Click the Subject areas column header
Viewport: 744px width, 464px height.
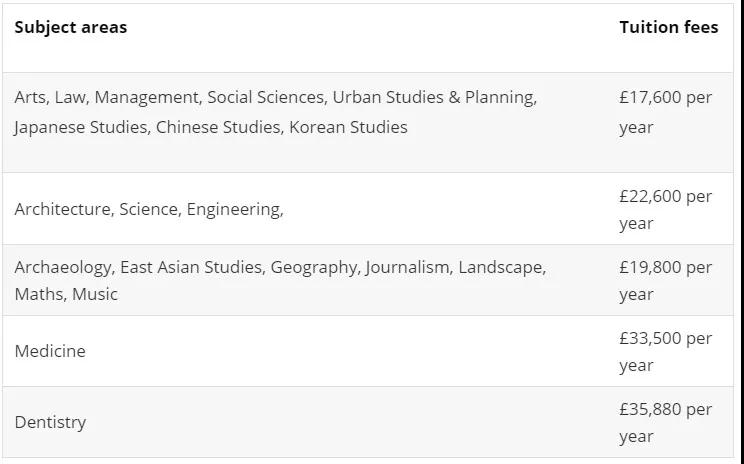pyautogui.click(x=71, y=27)
